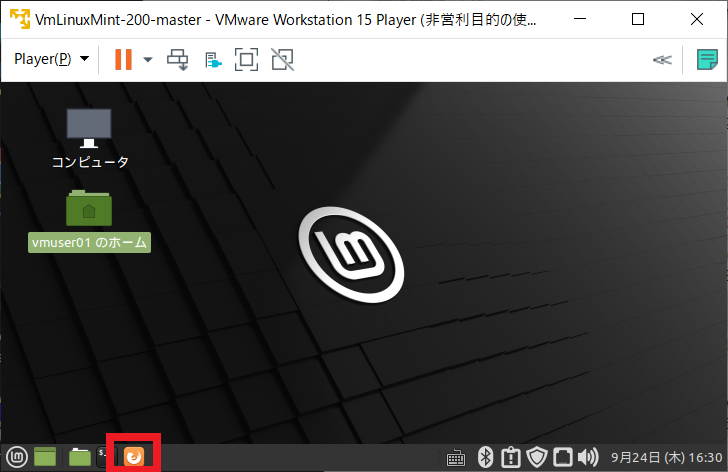Image resolution: width=728 pixels, height=472 pixels.
Task: Click the VMware Player title bar icon
Action: (x=20, y=19)
